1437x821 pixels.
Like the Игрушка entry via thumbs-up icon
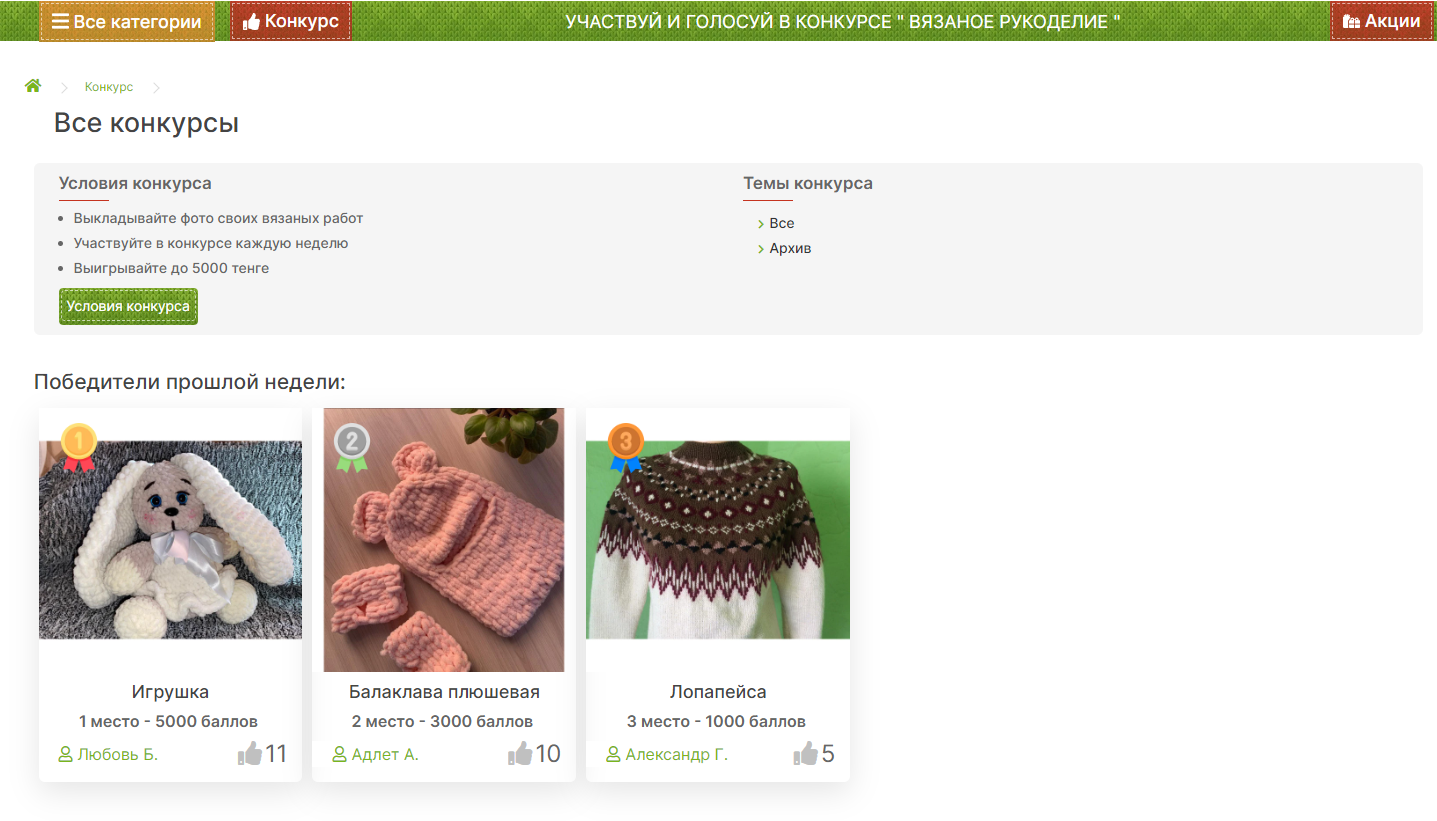click(250, 754)
